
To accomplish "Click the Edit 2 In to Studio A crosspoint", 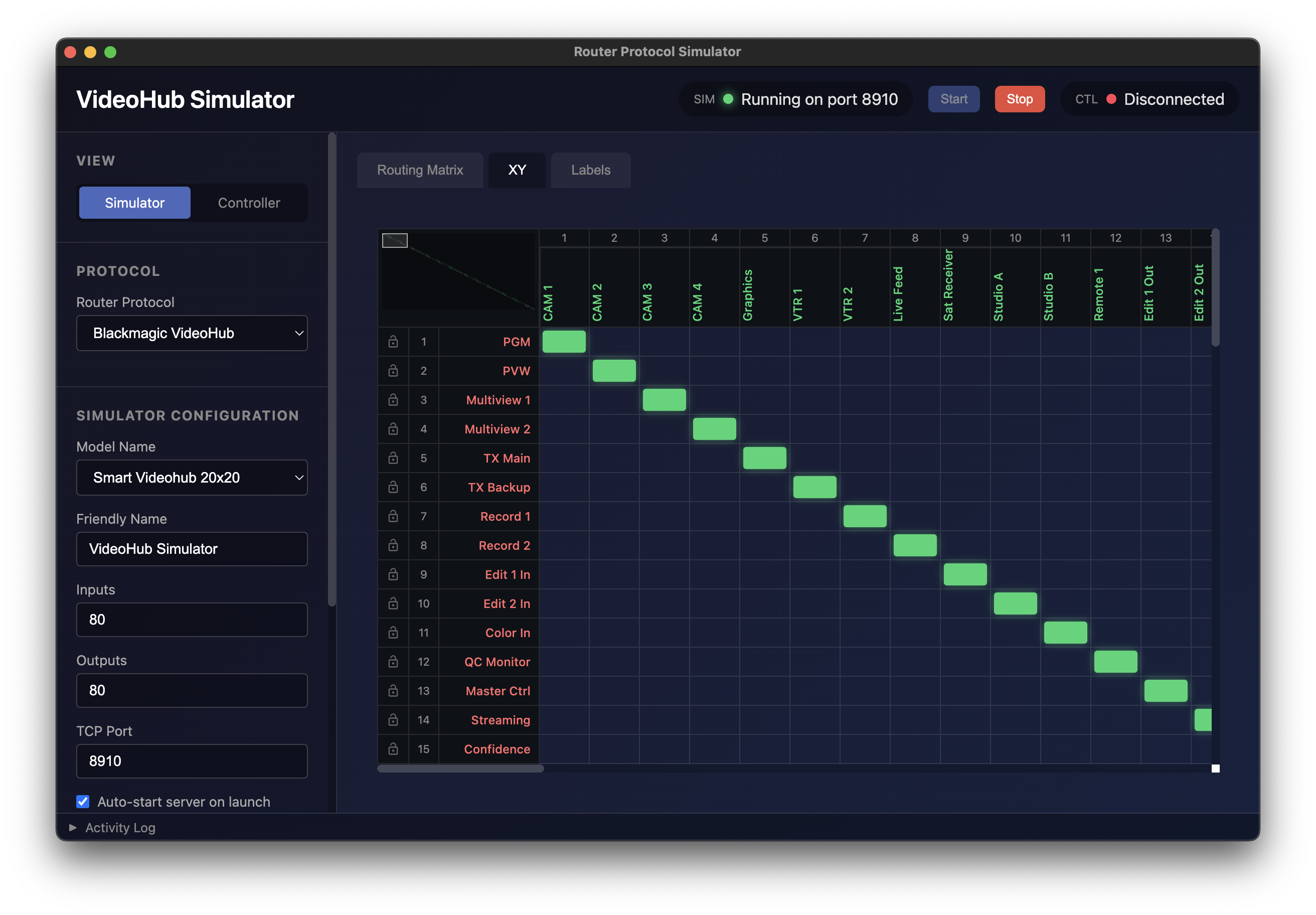I will [x=1016, y=603].
